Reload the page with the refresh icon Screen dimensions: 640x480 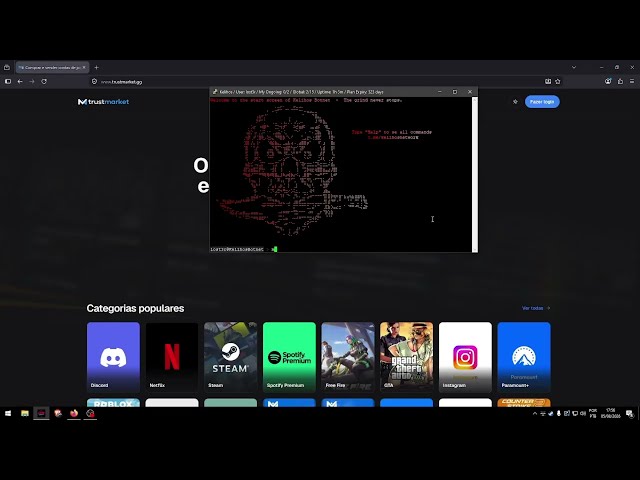point(44,82)
